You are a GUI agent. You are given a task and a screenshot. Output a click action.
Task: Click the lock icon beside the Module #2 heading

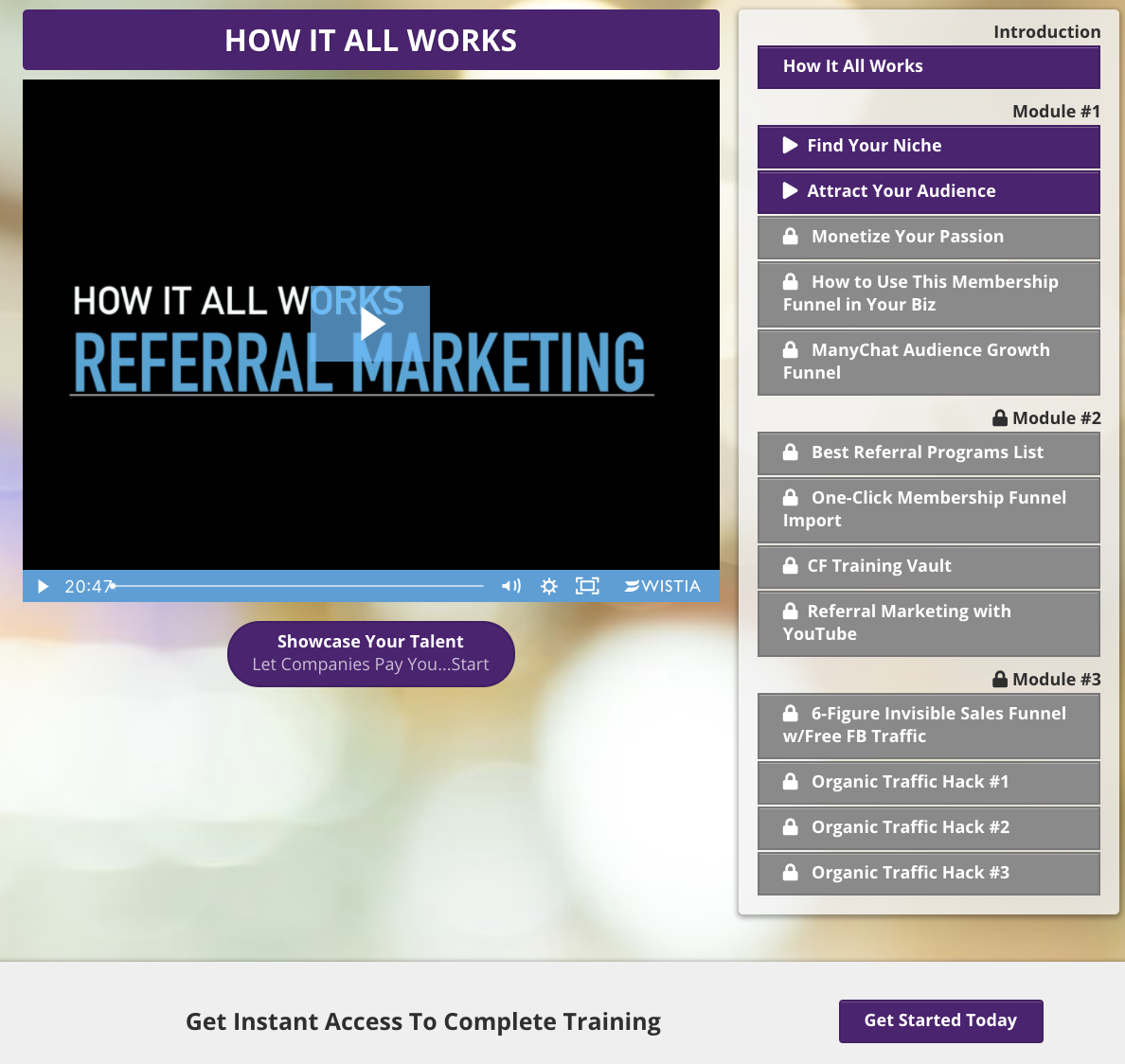point(999,418)
